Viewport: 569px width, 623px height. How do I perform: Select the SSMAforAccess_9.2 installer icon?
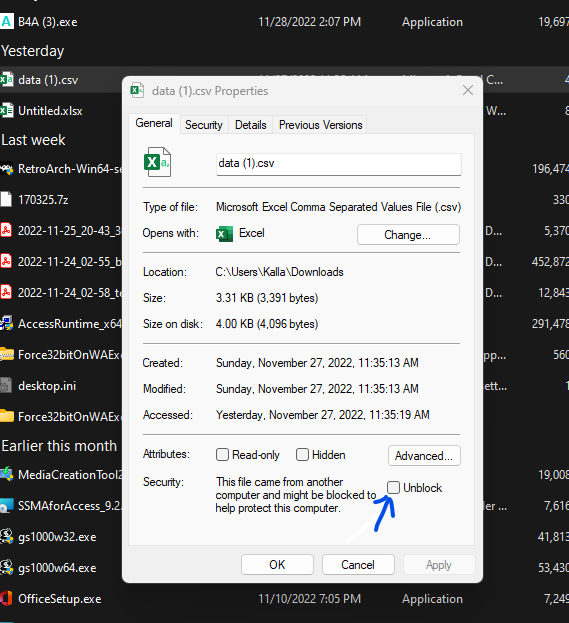tap(7, 505)
